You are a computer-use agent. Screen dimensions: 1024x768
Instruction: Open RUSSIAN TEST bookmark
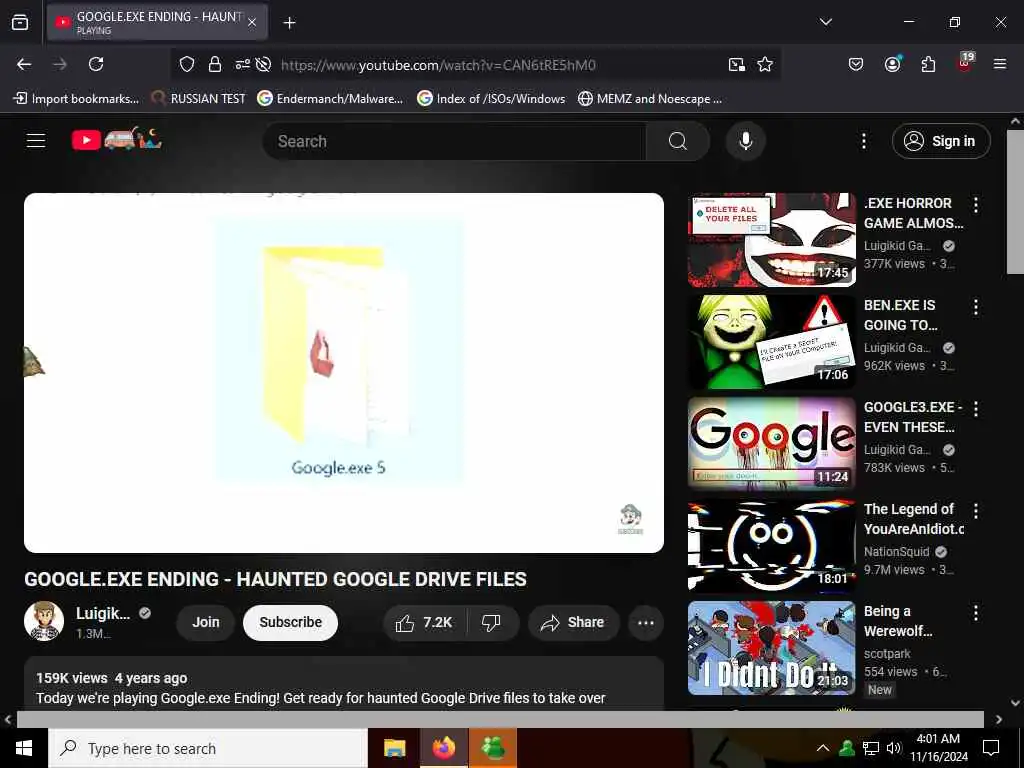tap(199, 99)
